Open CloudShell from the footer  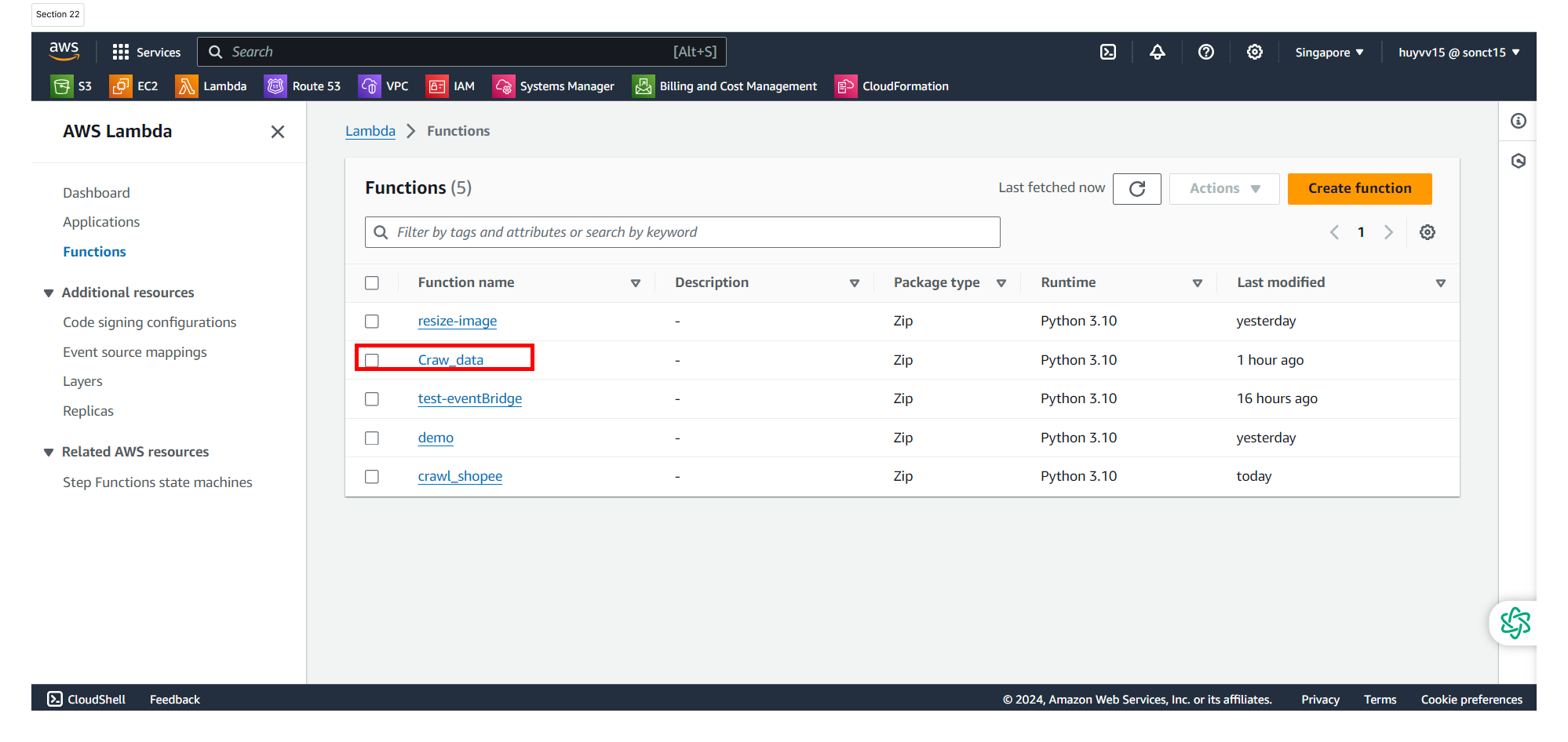point(86,699)
